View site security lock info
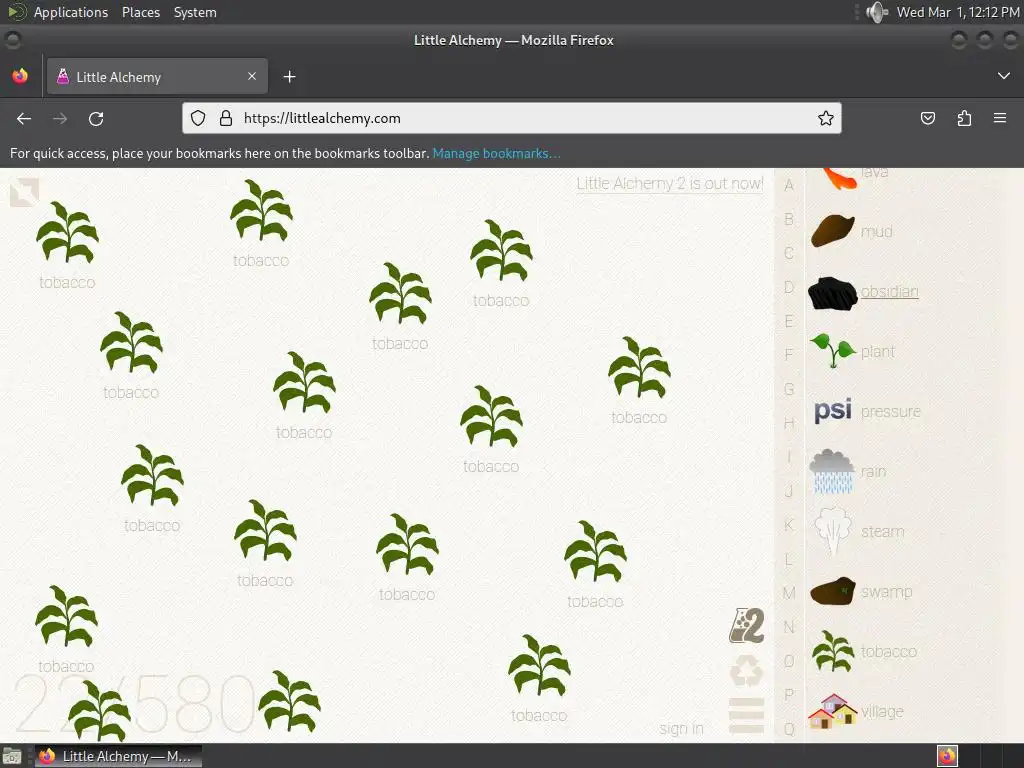The height and width of the screenshot is (768, 1024). [x=226, y=118]
